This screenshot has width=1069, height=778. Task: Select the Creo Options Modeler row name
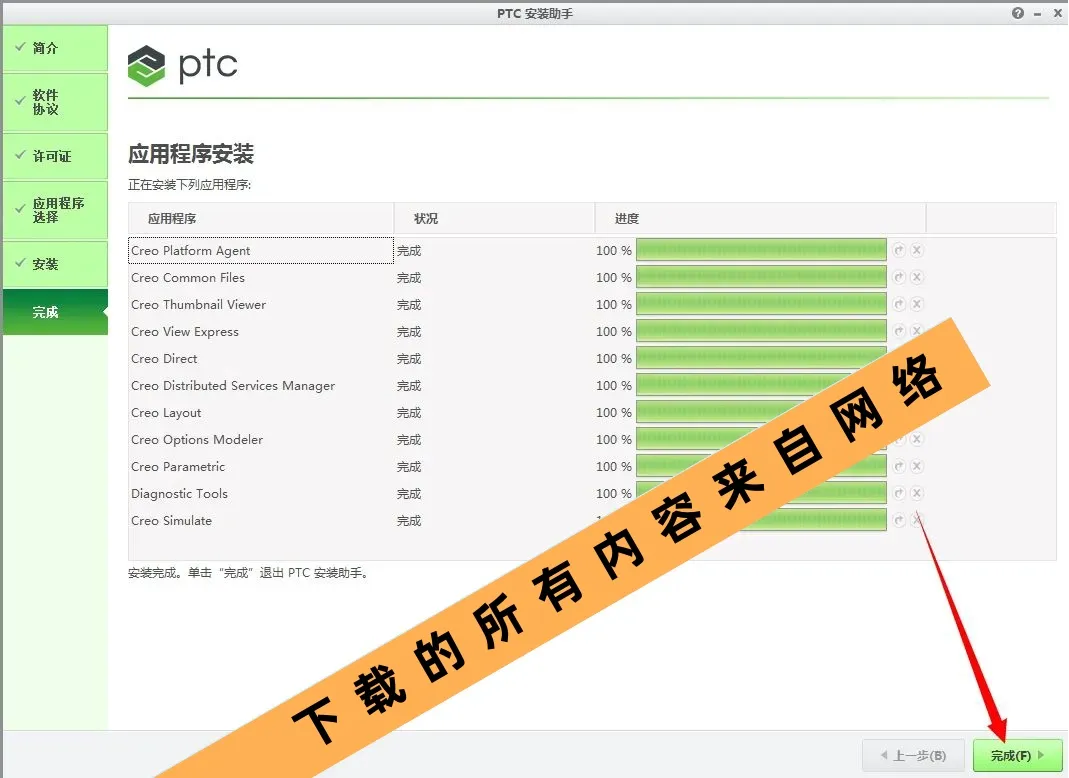[x=197, y=440]
